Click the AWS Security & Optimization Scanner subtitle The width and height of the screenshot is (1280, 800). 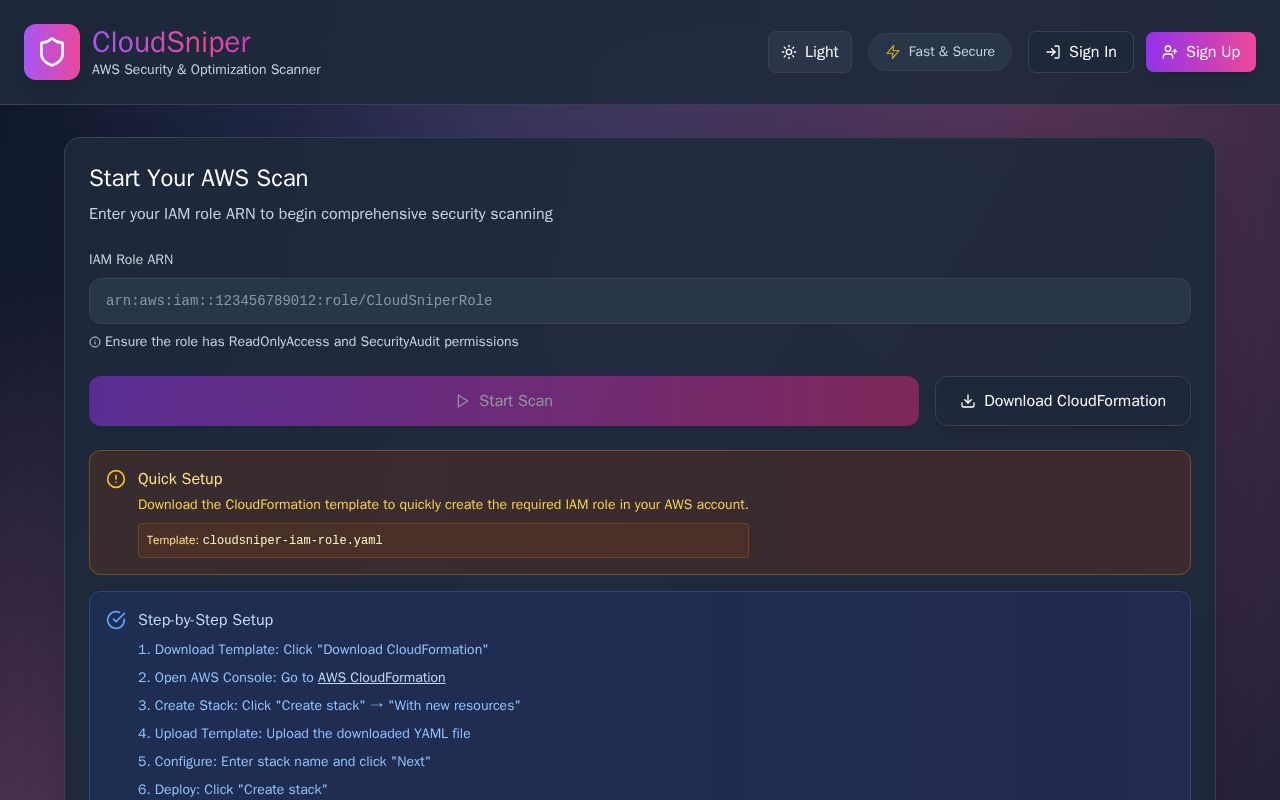click(206, 70)
